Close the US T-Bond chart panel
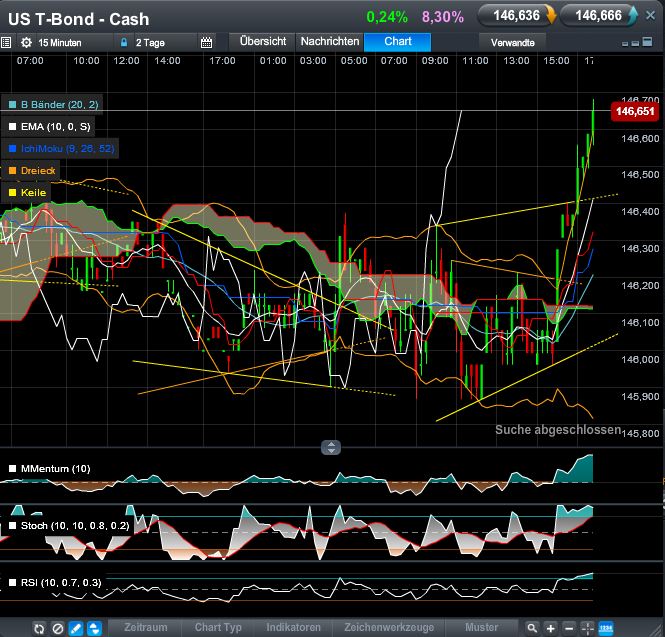The width and height of the screenshot is (665, 637). (x=651, y=16)
